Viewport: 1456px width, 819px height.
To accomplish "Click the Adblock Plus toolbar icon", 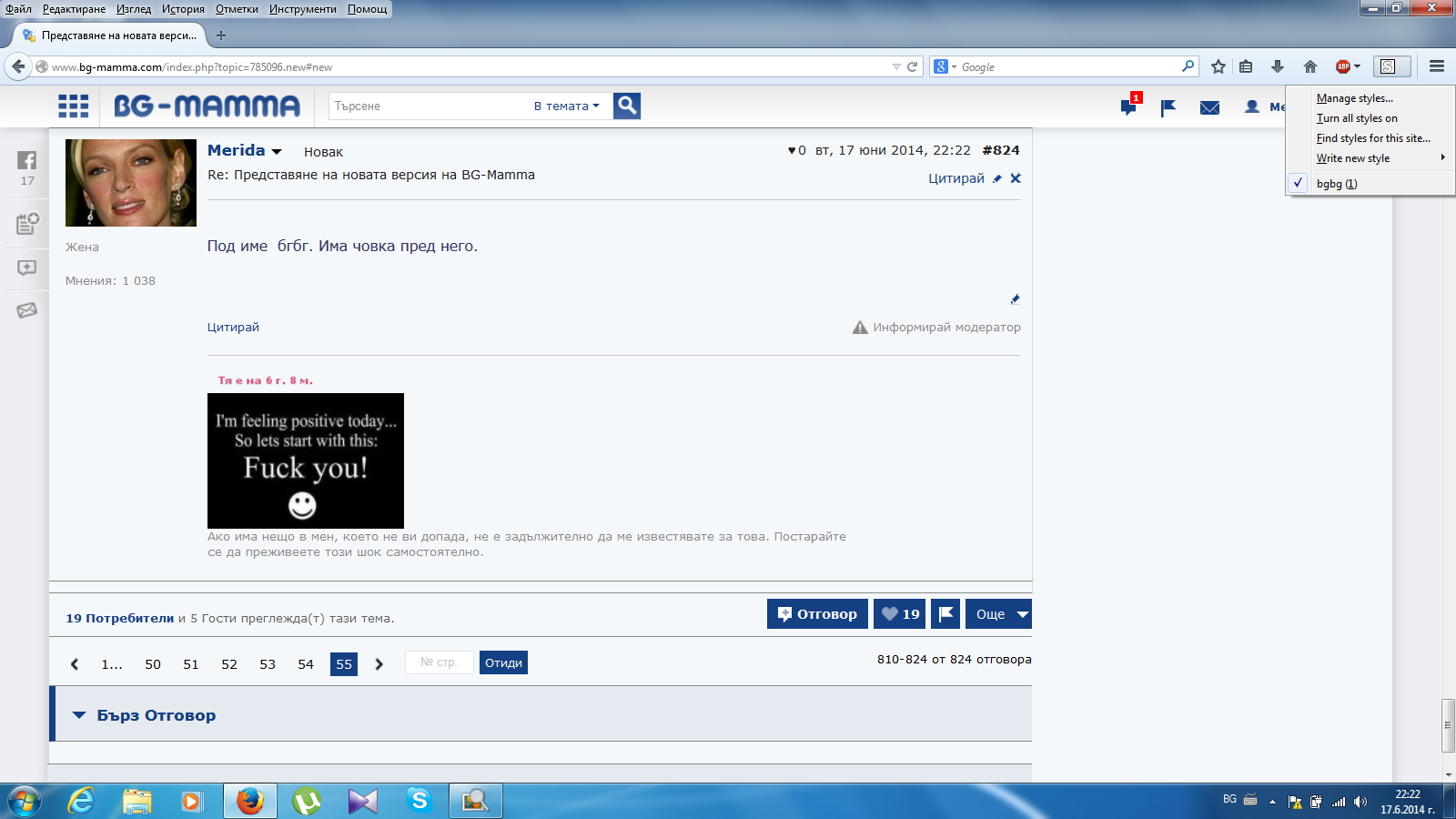I will click(x=1343, y=66).
